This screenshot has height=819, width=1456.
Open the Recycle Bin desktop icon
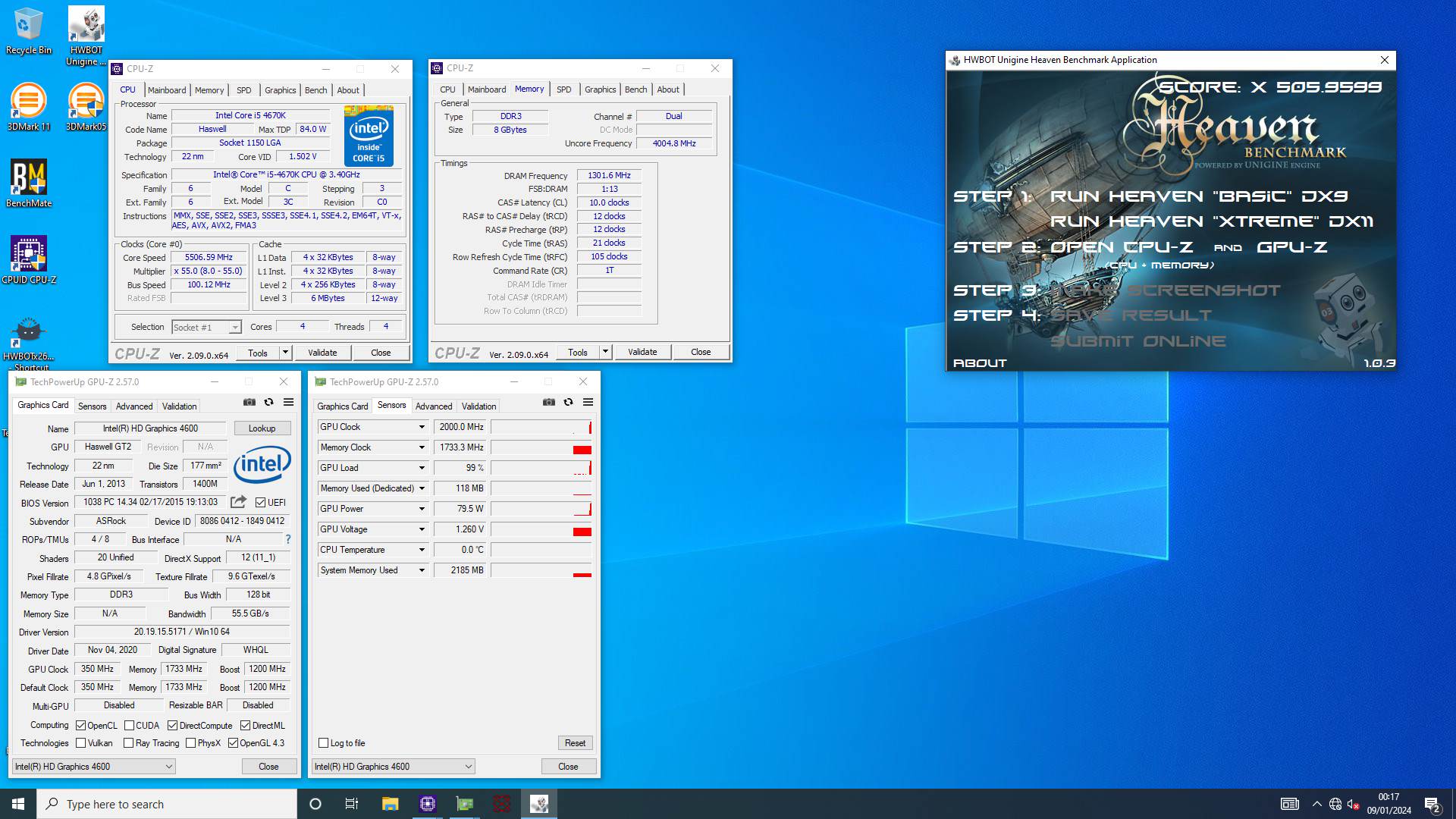(x=28, y=32)
